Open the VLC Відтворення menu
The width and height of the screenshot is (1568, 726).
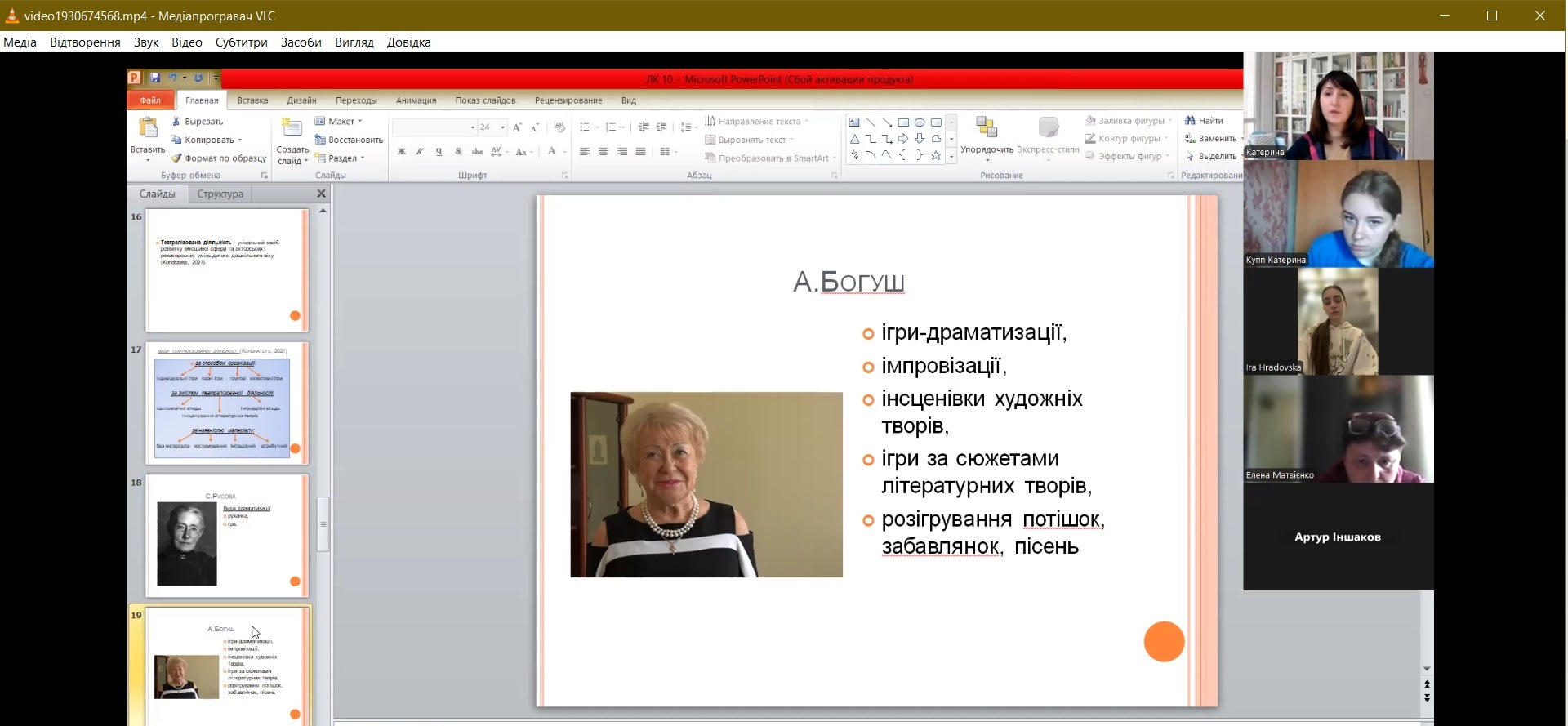pyautogui.click(x=85, y=42)
